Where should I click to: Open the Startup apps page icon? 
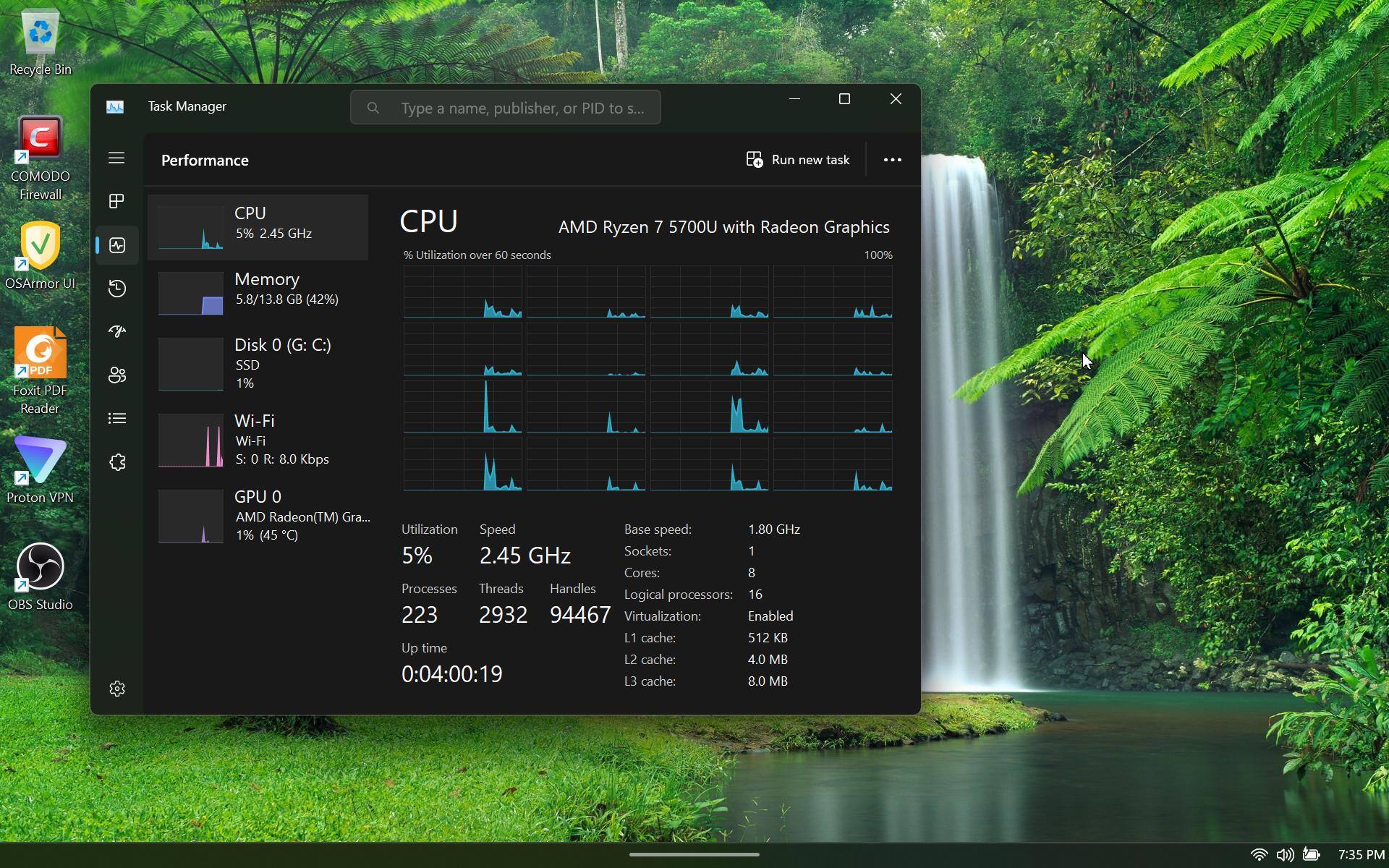click(116, 331)
